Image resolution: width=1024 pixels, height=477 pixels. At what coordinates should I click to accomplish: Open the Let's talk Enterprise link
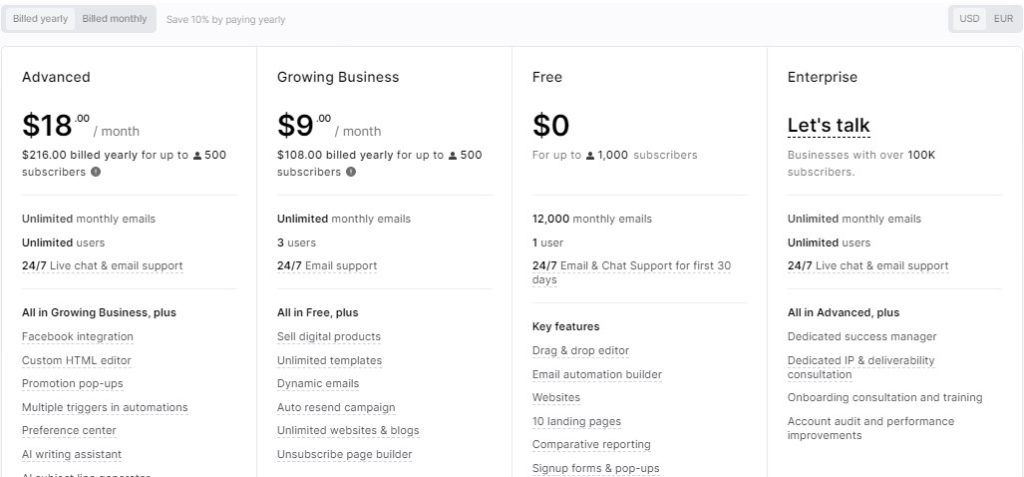(x=829, y=125)
